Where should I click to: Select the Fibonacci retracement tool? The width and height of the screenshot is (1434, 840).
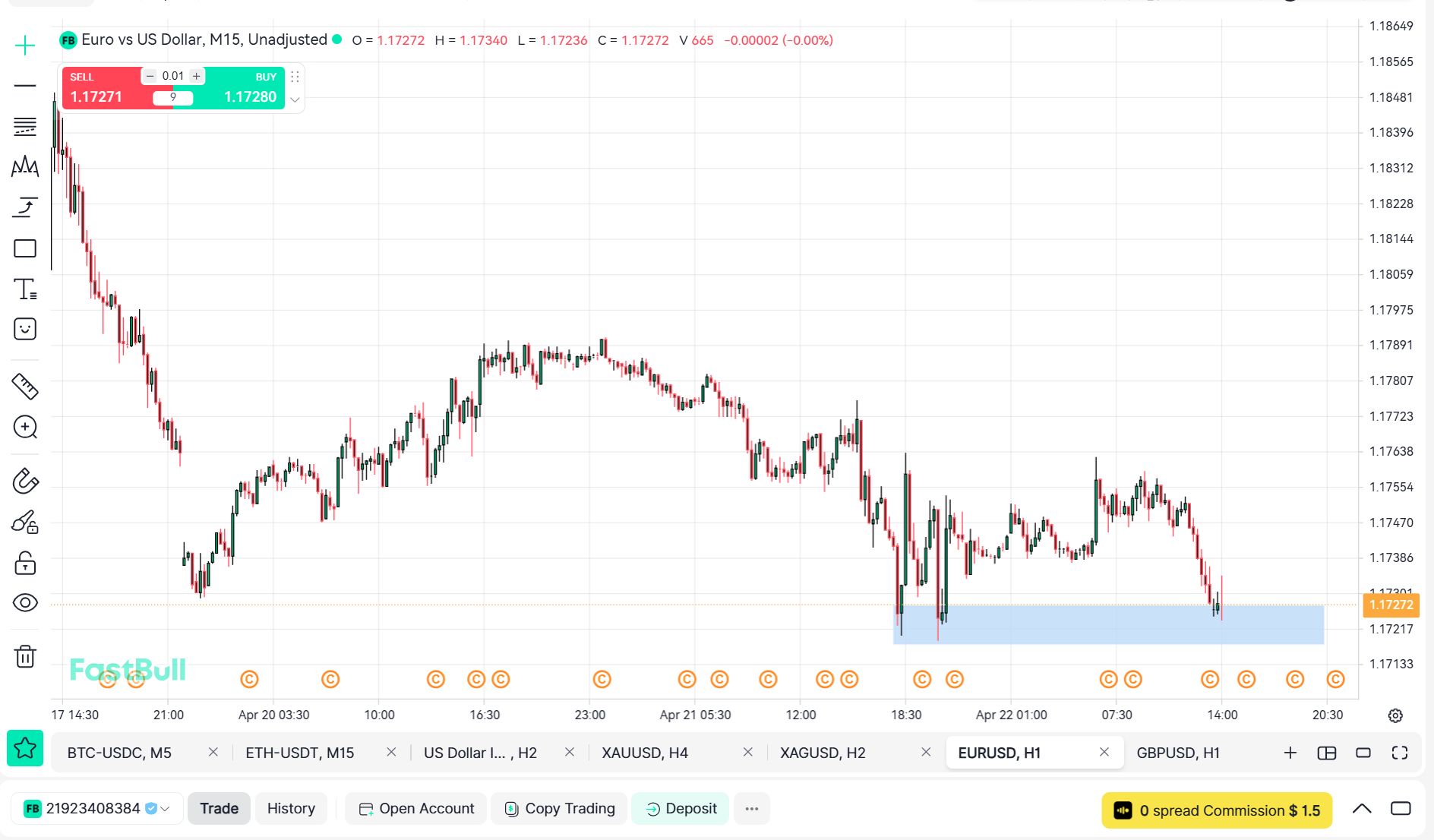pos(25,126)
